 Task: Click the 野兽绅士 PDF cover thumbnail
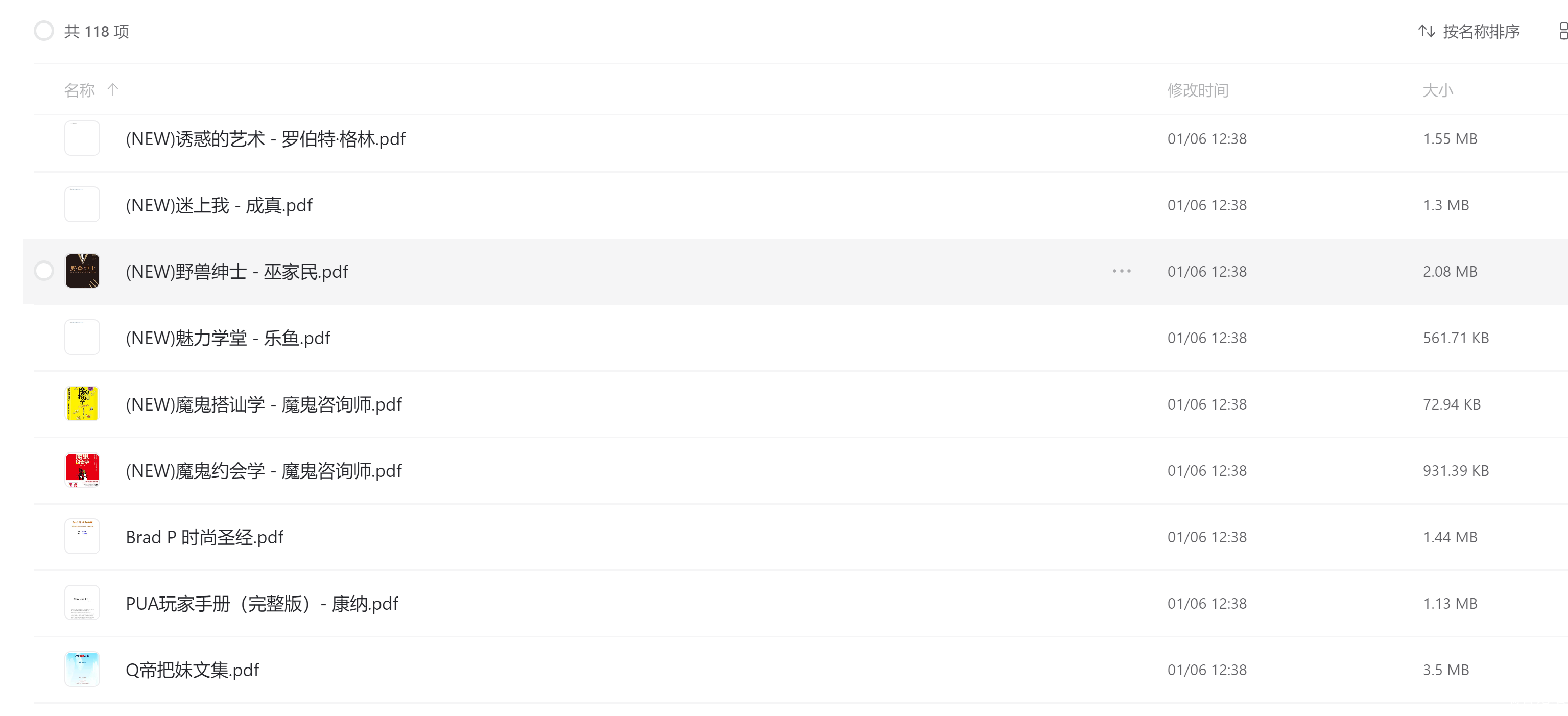(x=82, y=271)
